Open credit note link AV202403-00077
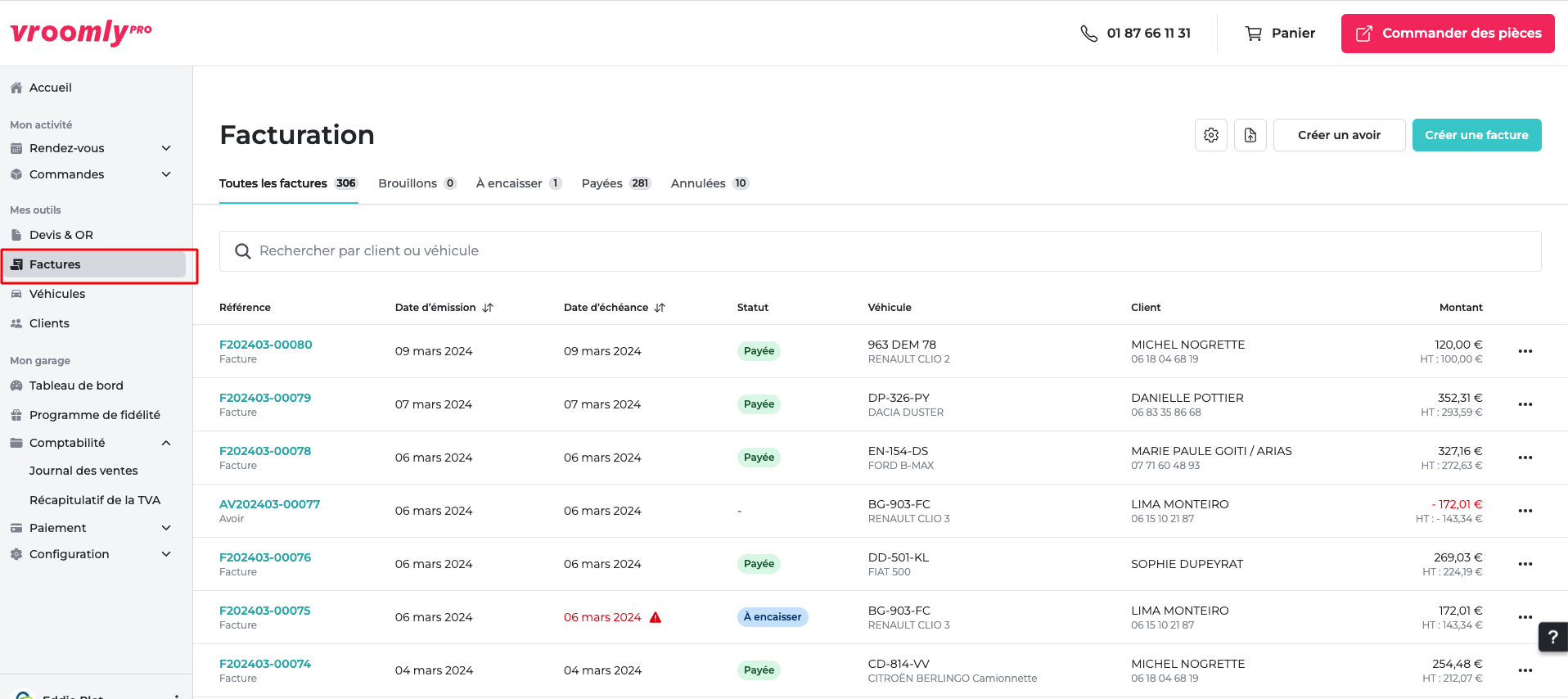Viewport: 1568px width, 699px height. (x=270, y=504)
